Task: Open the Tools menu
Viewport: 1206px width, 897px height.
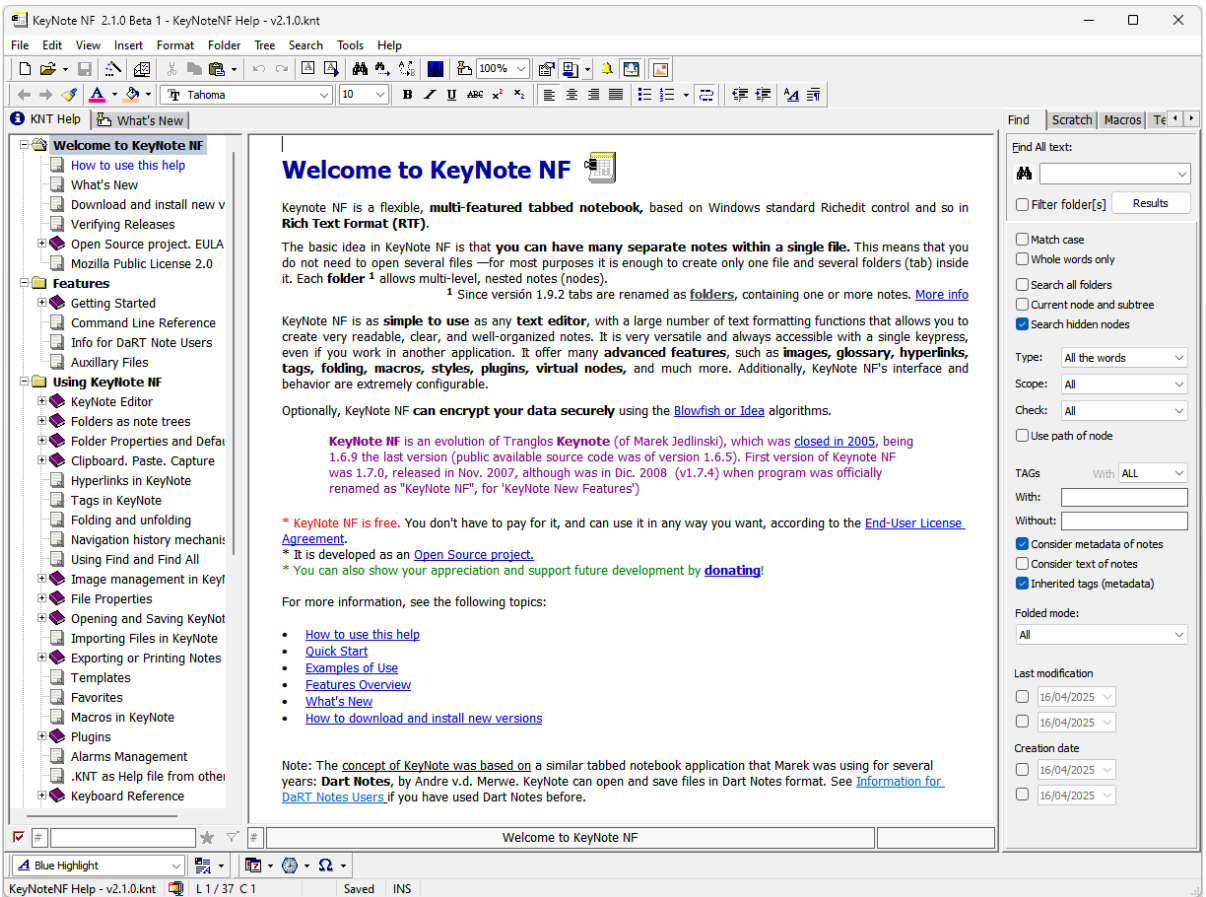Action: click(350, 45)
